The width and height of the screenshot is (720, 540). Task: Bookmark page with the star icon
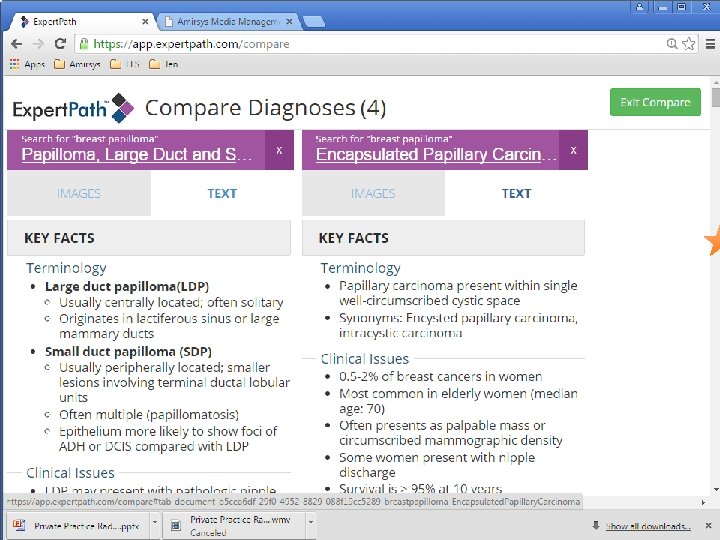(x=688, y=44)
